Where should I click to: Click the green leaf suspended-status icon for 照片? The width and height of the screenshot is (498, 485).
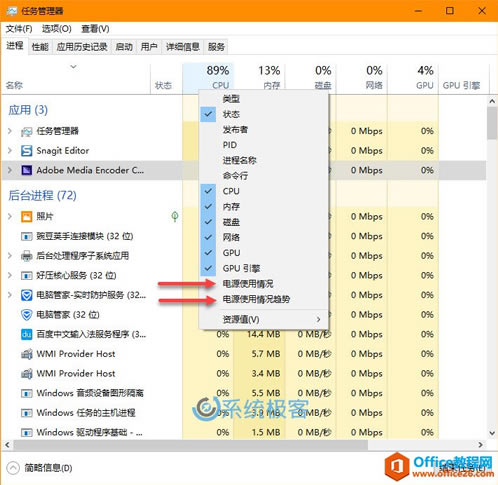175,216
